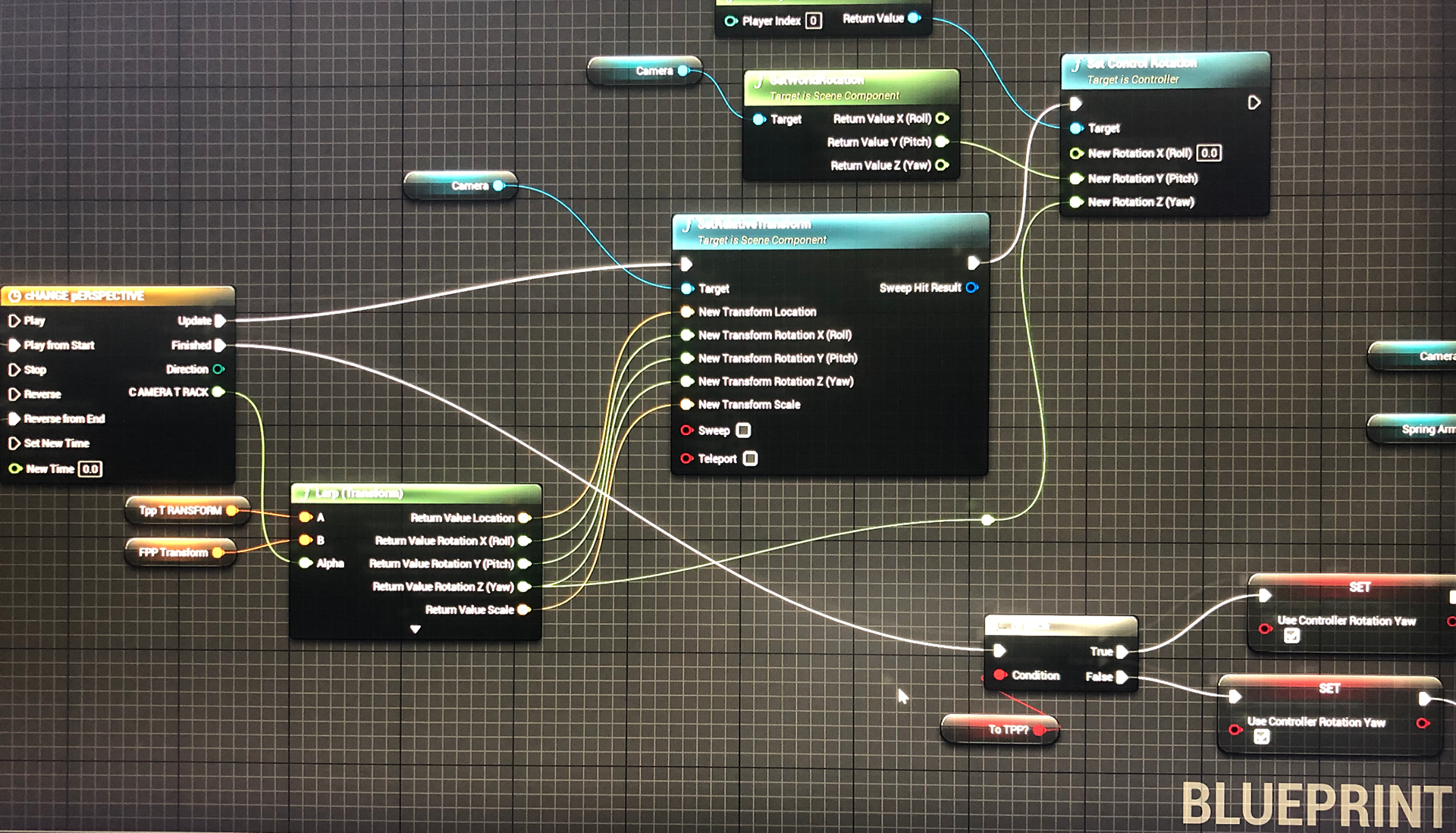Toggle lower SET Use Controller Rotation Yaw checkbox
Screen dimensions: 1456x833
coord(1261,737)
